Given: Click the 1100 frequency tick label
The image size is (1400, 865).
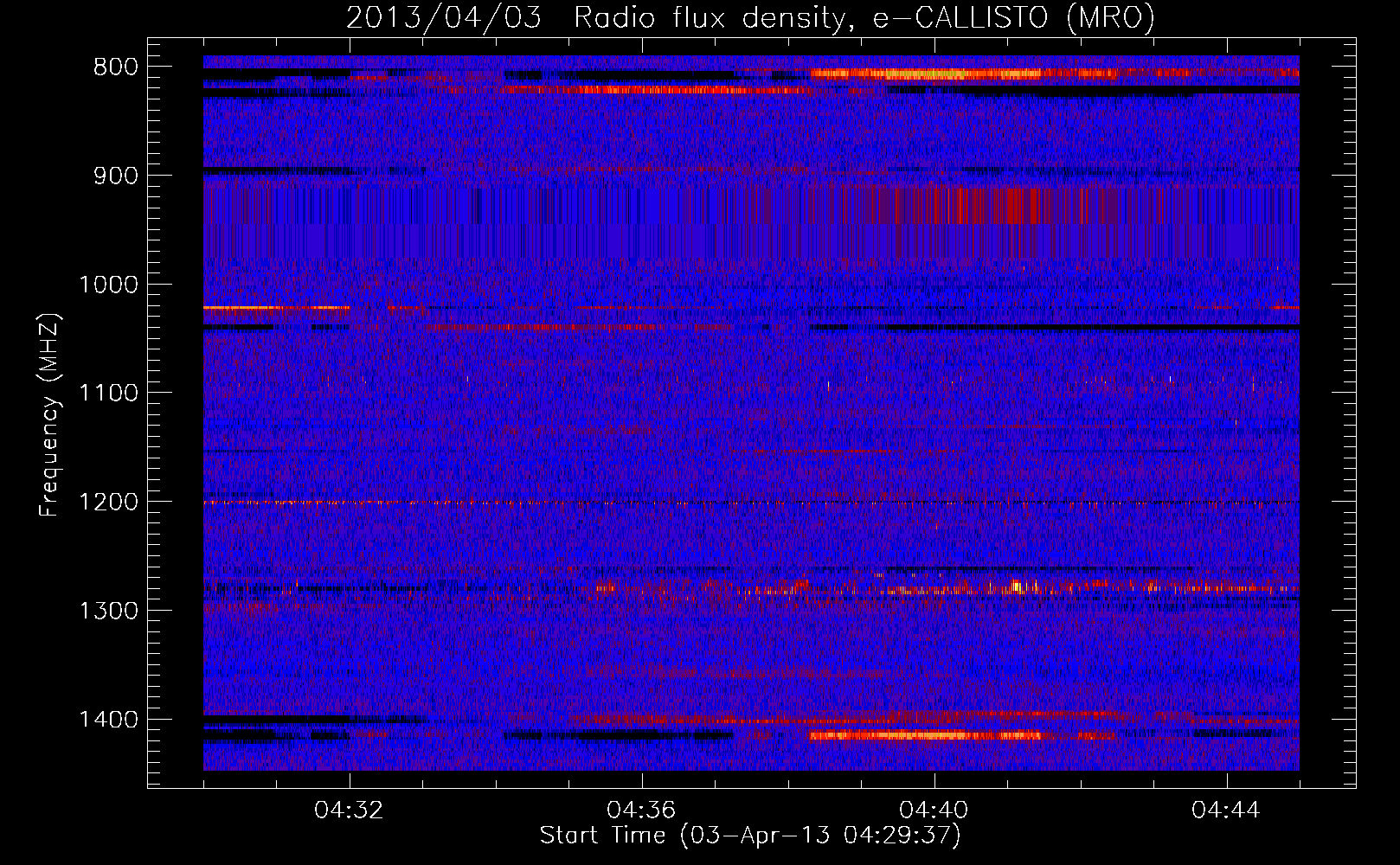Looking at the screenshot, I should coord(108,394).
